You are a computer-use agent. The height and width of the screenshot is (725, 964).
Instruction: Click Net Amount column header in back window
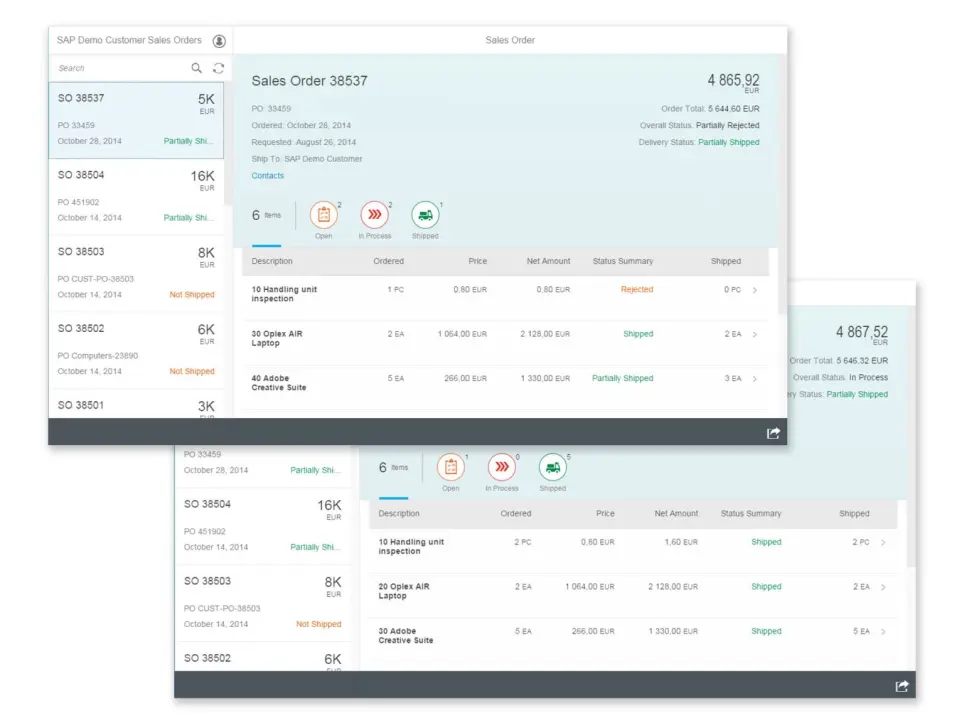coord(676,513)
